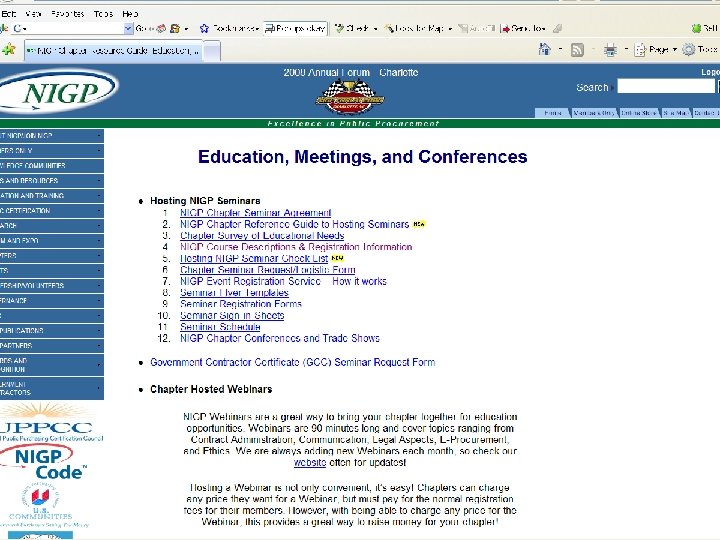Click the pencil icon at Google toolbar end
The image size is (720, 540).
point(557,28)
